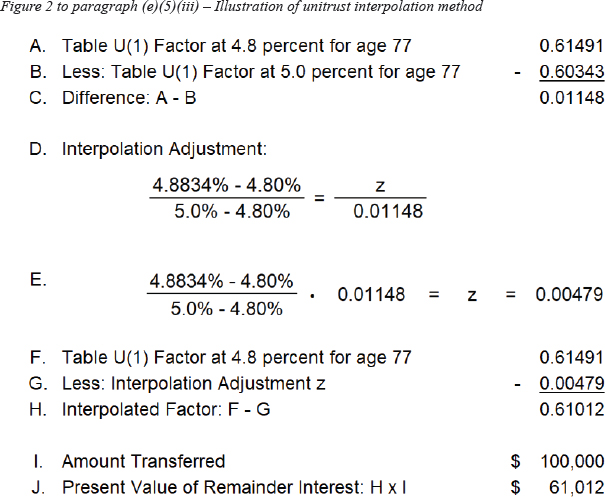Click the 0.01148 multiplier in row E
Image resolution: width=605 pixels, height=497 pixels.
click(x=372, y=295)
